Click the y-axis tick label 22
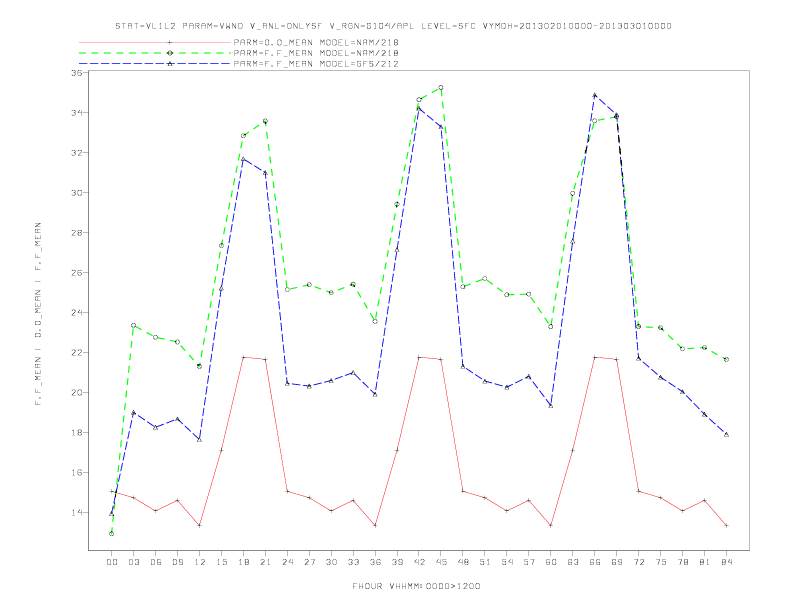 tap(77, 352)
